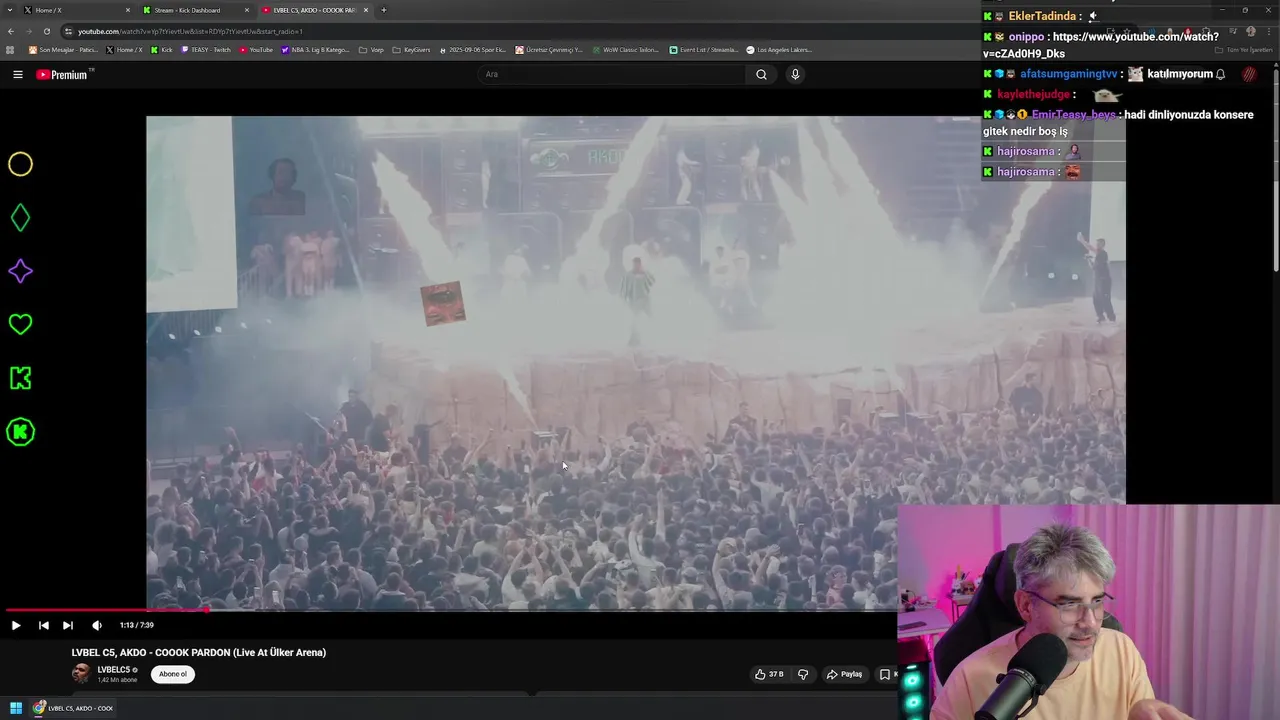Open a new browser tab with plus
The image size is (1280, 720).
click(x=384, y=10)
